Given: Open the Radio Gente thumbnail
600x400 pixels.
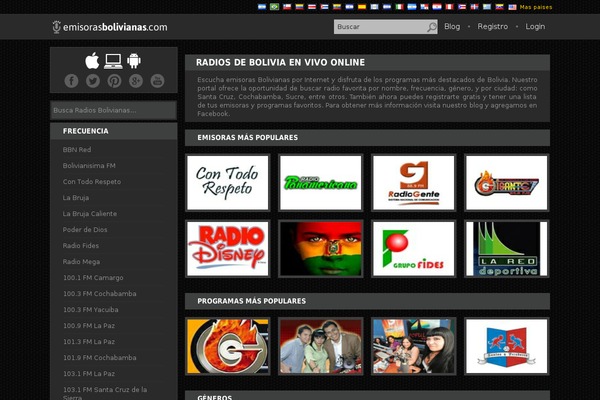Looking at the screenshot, I should [414, 183].
